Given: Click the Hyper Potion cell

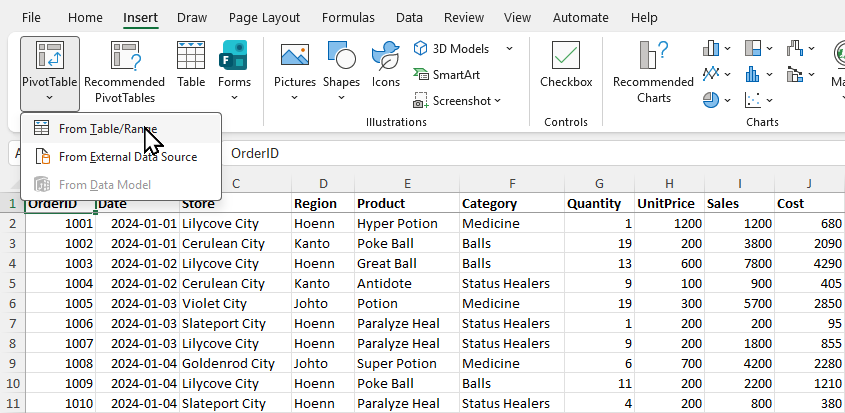Looking at the screenshot, I should pos(407,223).
